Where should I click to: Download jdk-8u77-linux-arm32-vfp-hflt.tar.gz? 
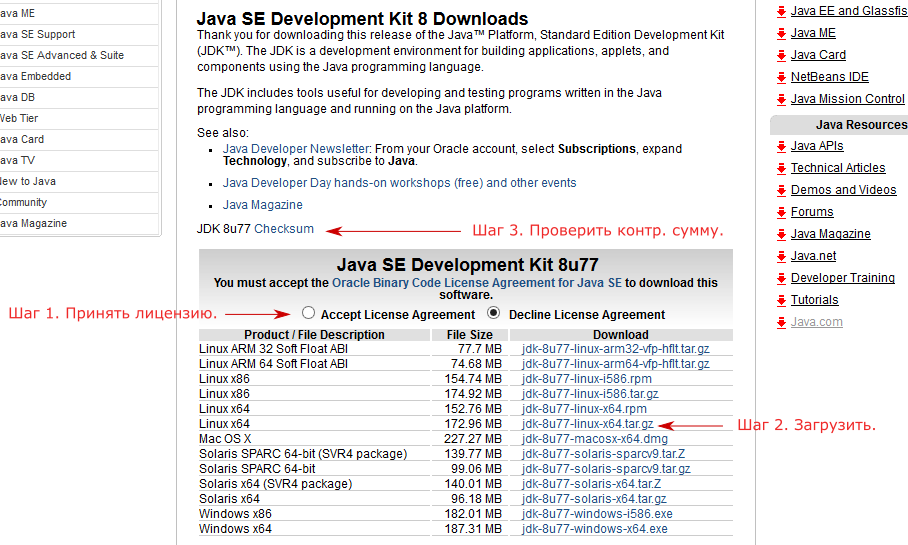point(615,349)
